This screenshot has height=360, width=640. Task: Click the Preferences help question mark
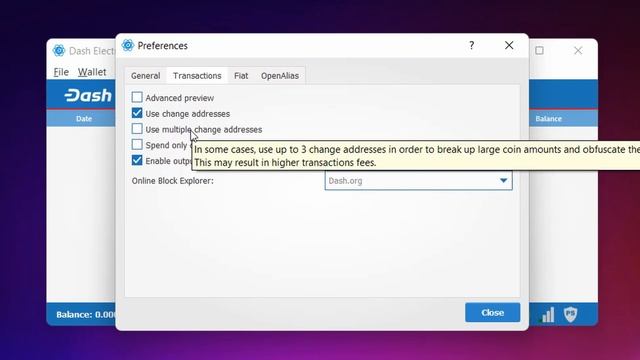pyautogui.click(x=471, y=45)
